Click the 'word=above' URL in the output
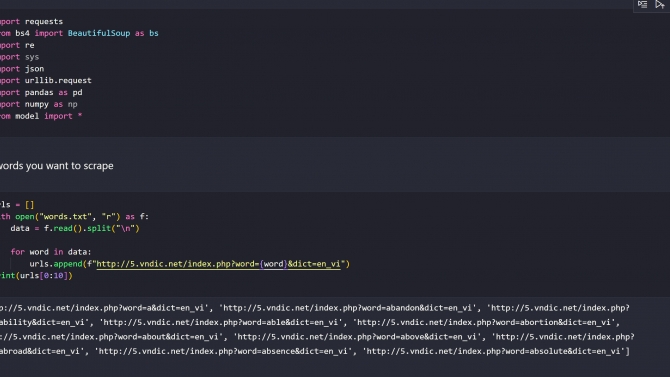 pyautogui.click(x=357, y=337)
